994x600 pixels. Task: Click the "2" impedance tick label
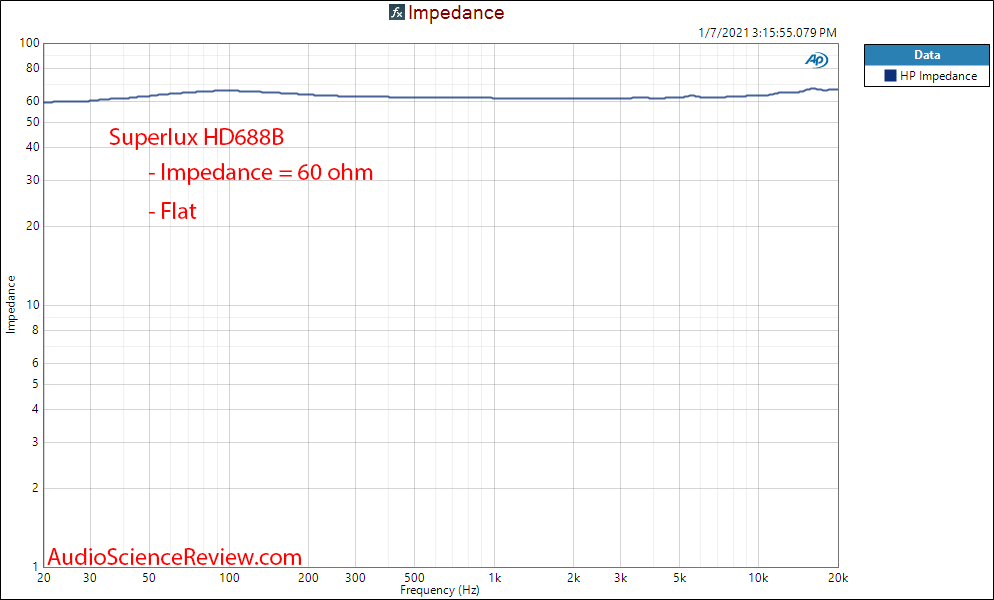(x=36, y=488)
